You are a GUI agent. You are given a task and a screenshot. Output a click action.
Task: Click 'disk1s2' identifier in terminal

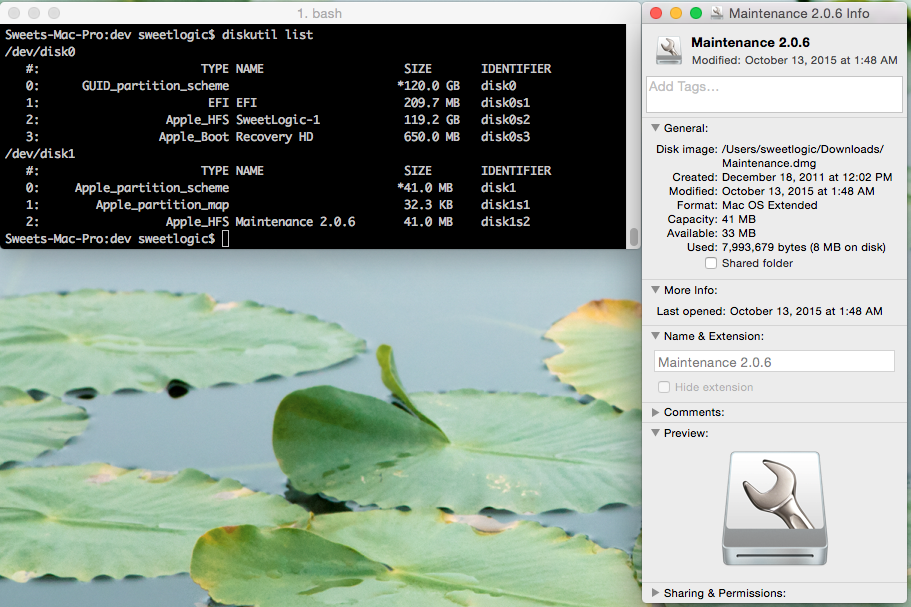tap(505, 222)
